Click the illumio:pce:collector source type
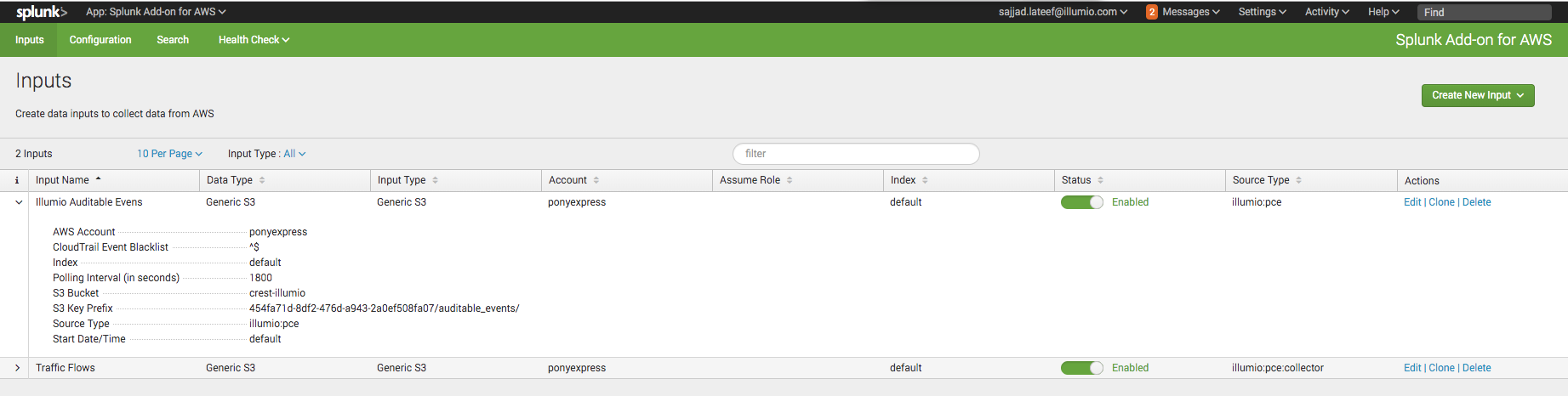This screenshot has height=396, width=1568. point(1278,368)
